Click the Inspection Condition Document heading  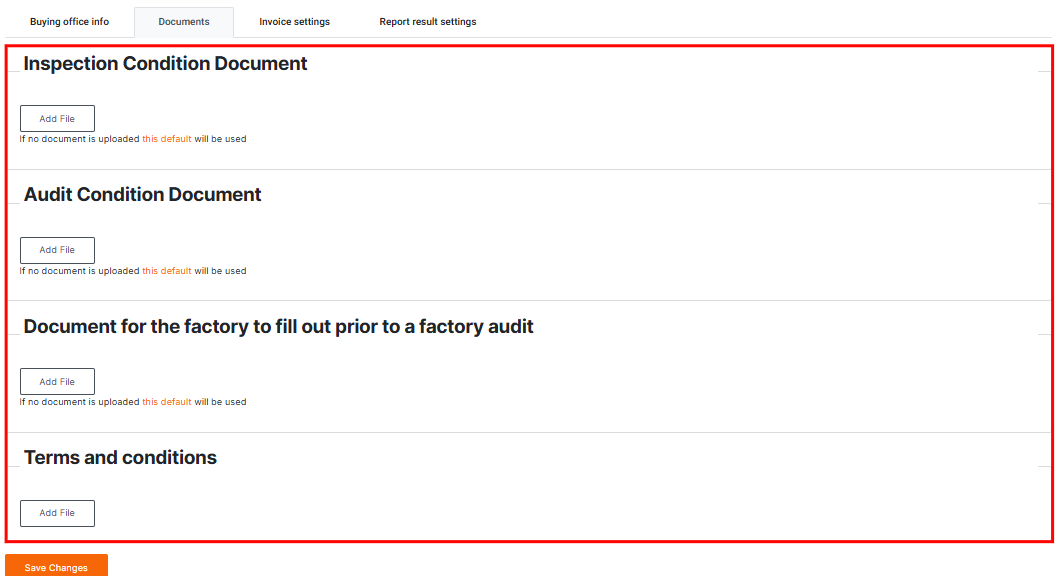165,64
